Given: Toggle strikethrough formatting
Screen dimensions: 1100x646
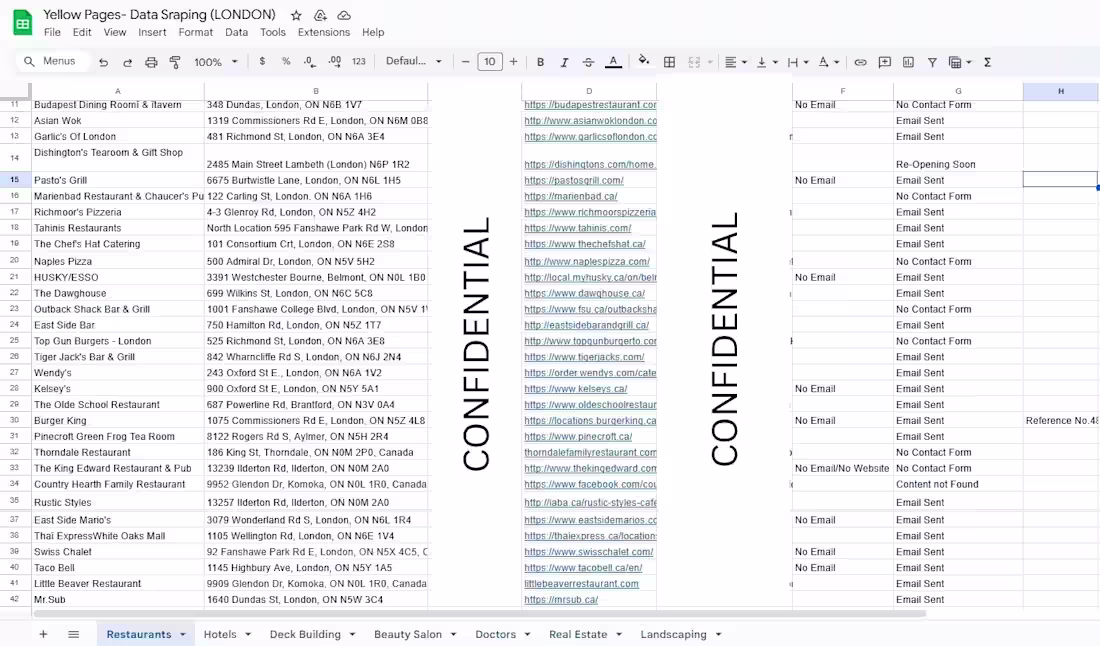Looking at the screenshot, I should point(588,62).
